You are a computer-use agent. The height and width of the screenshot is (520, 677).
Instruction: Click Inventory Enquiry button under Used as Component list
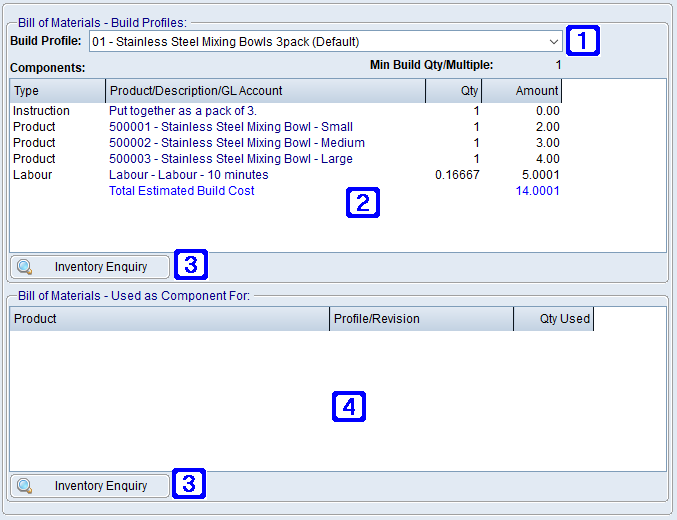[90, 486]
